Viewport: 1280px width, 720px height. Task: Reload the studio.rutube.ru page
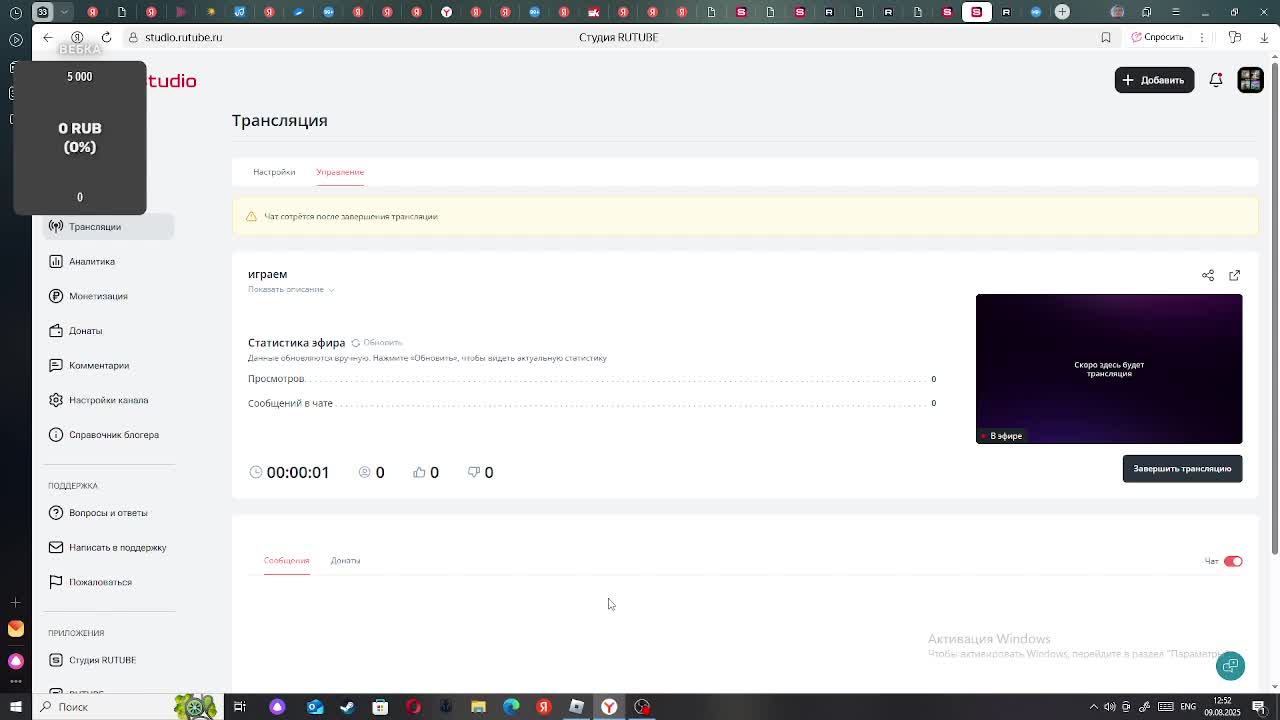click(x=106, y=37)
